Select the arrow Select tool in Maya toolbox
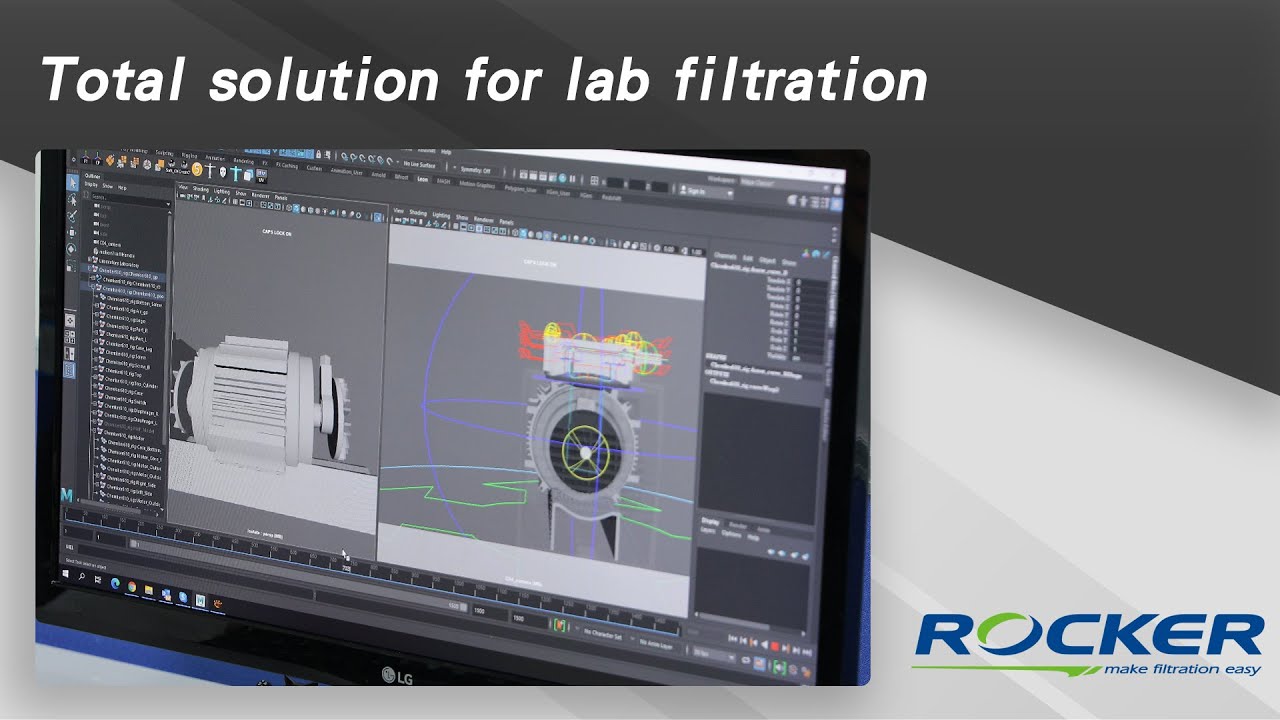The width and height of the screenshot is (1280, 720). [73, 183]
